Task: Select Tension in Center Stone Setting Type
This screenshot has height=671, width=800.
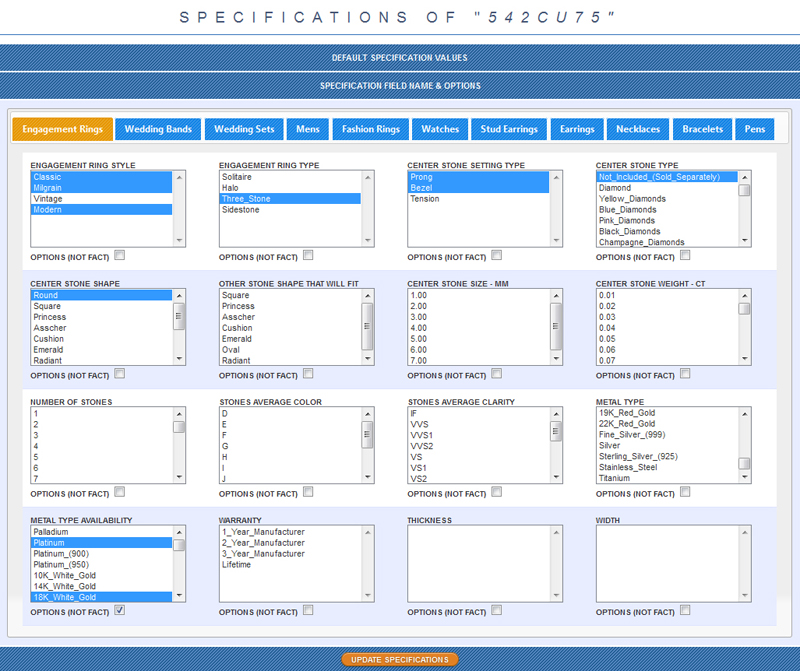Action: point(425,199)
